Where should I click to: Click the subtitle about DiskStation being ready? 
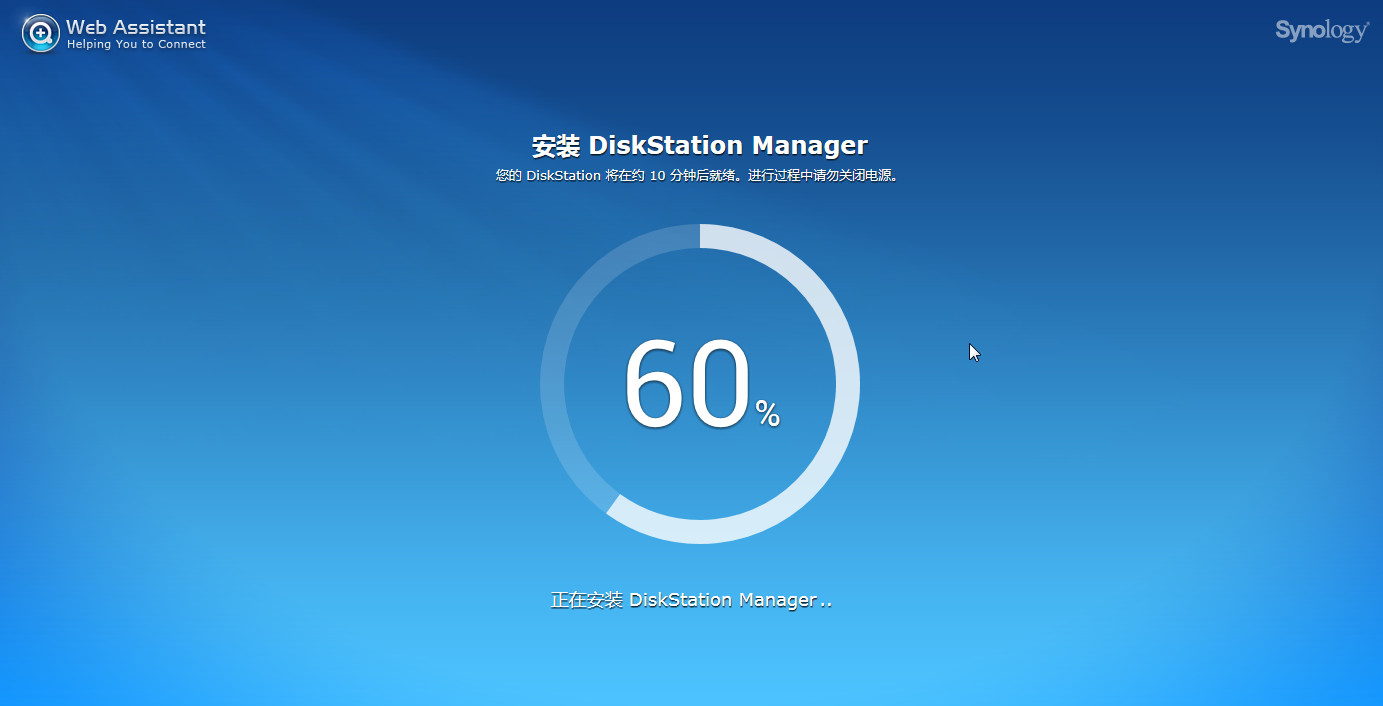699,176
